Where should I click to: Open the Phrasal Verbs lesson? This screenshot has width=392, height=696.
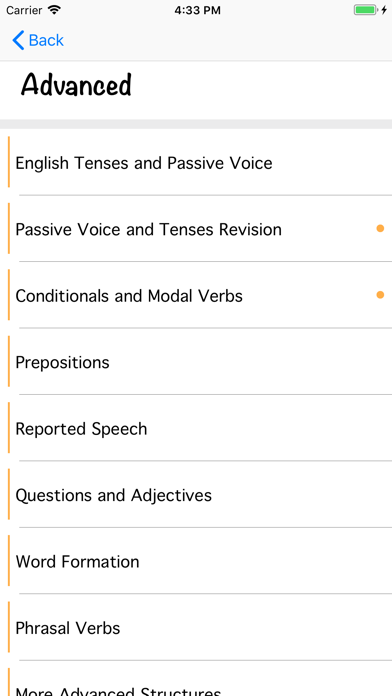point(196,628)
